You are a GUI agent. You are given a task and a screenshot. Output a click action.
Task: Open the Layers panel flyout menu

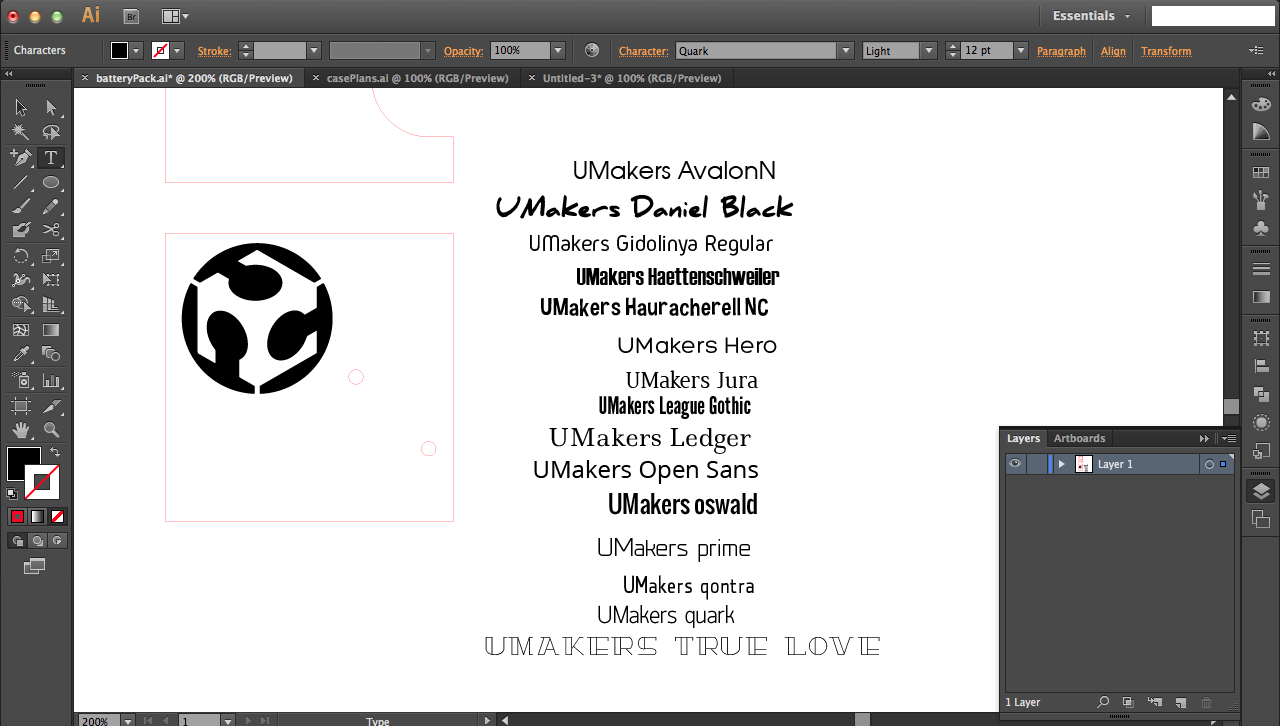1229,438
